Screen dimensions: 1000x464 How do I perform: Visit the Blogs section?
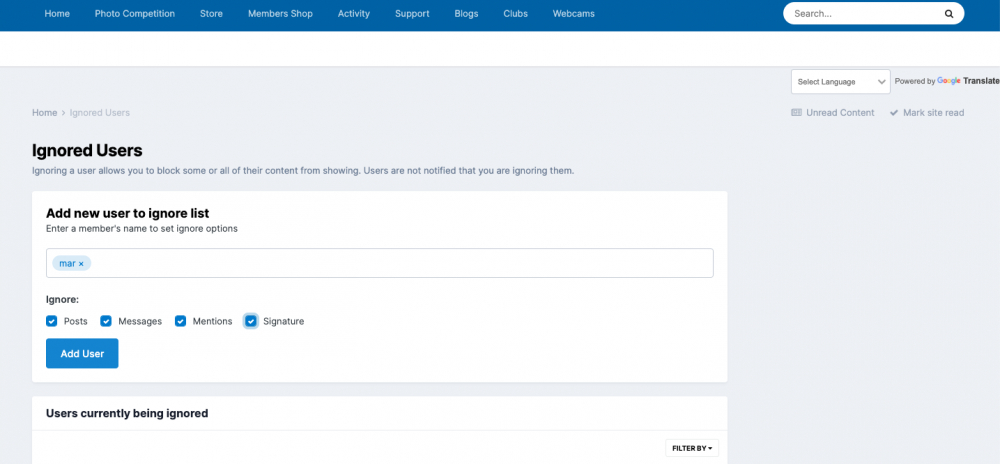point(466,14)
